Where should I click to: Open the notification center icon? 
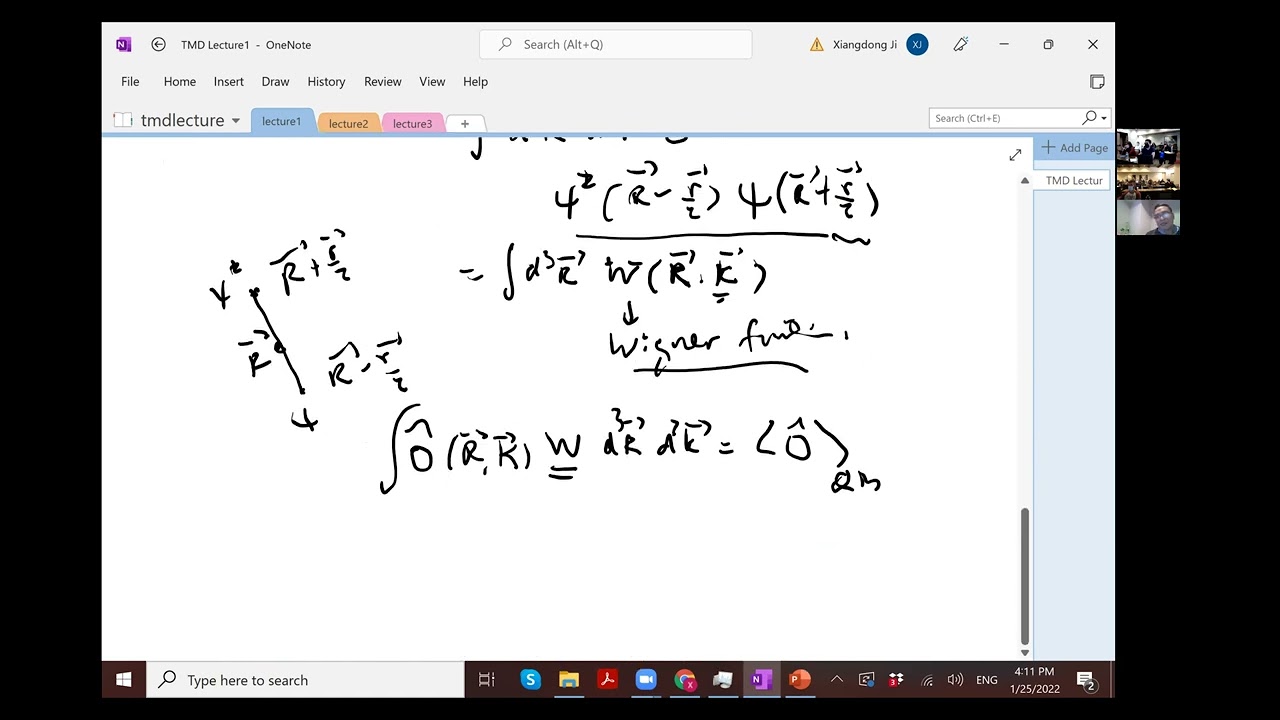[x=1086, y=681]
